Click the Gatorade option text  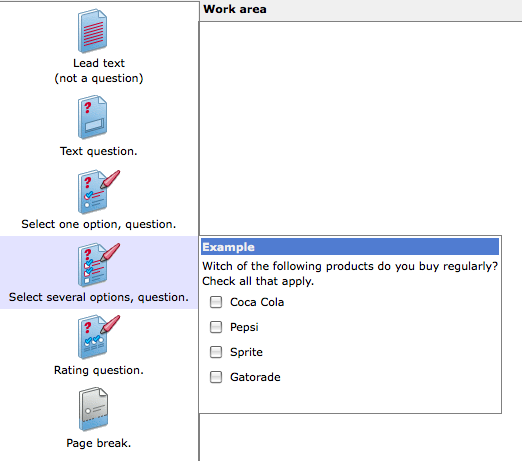point(255,377)
